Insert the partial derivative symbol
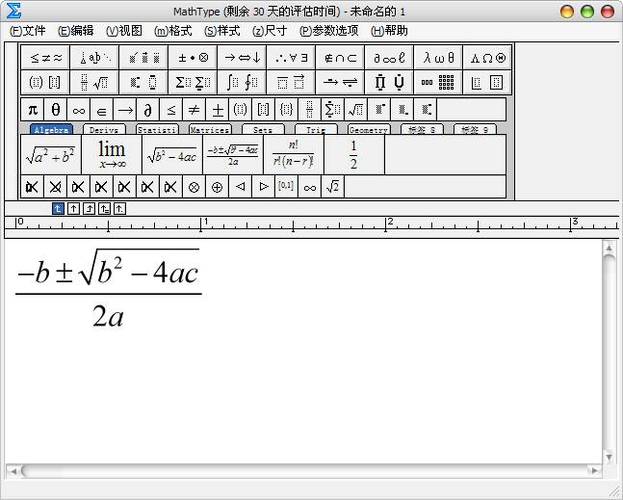The height and width of the screenshot is (500, 623). pos(148,109)
